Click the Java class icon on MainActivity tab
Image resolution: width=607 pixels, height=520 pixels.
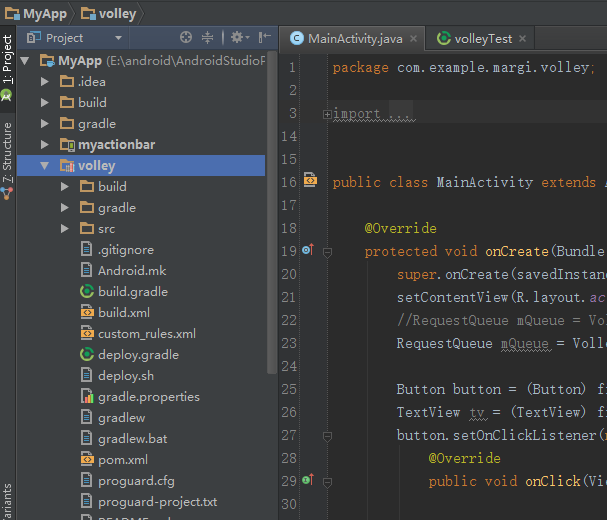click(x=297, y=38)
